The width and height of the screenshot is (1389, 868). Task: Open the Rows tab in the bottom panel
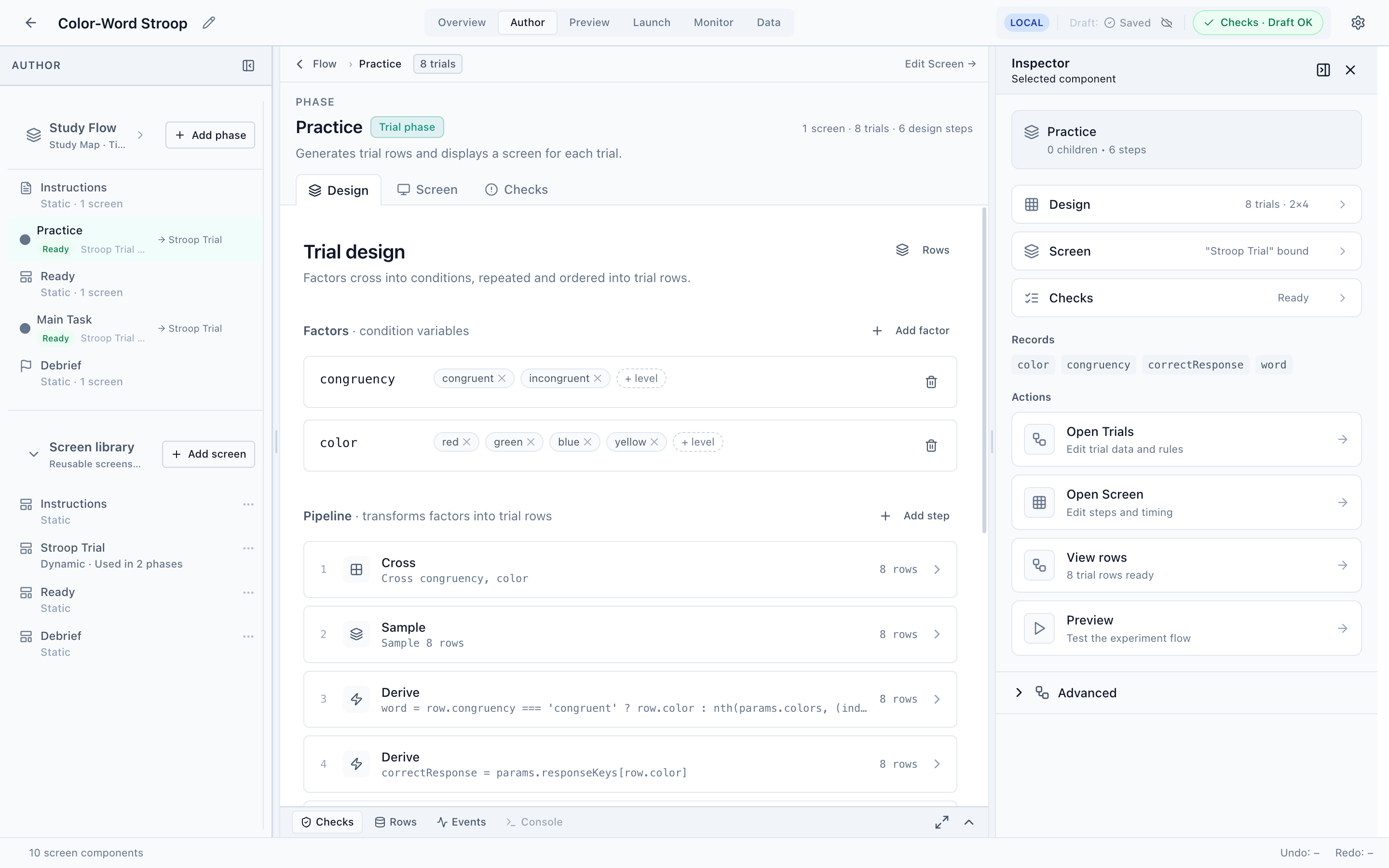396,822
